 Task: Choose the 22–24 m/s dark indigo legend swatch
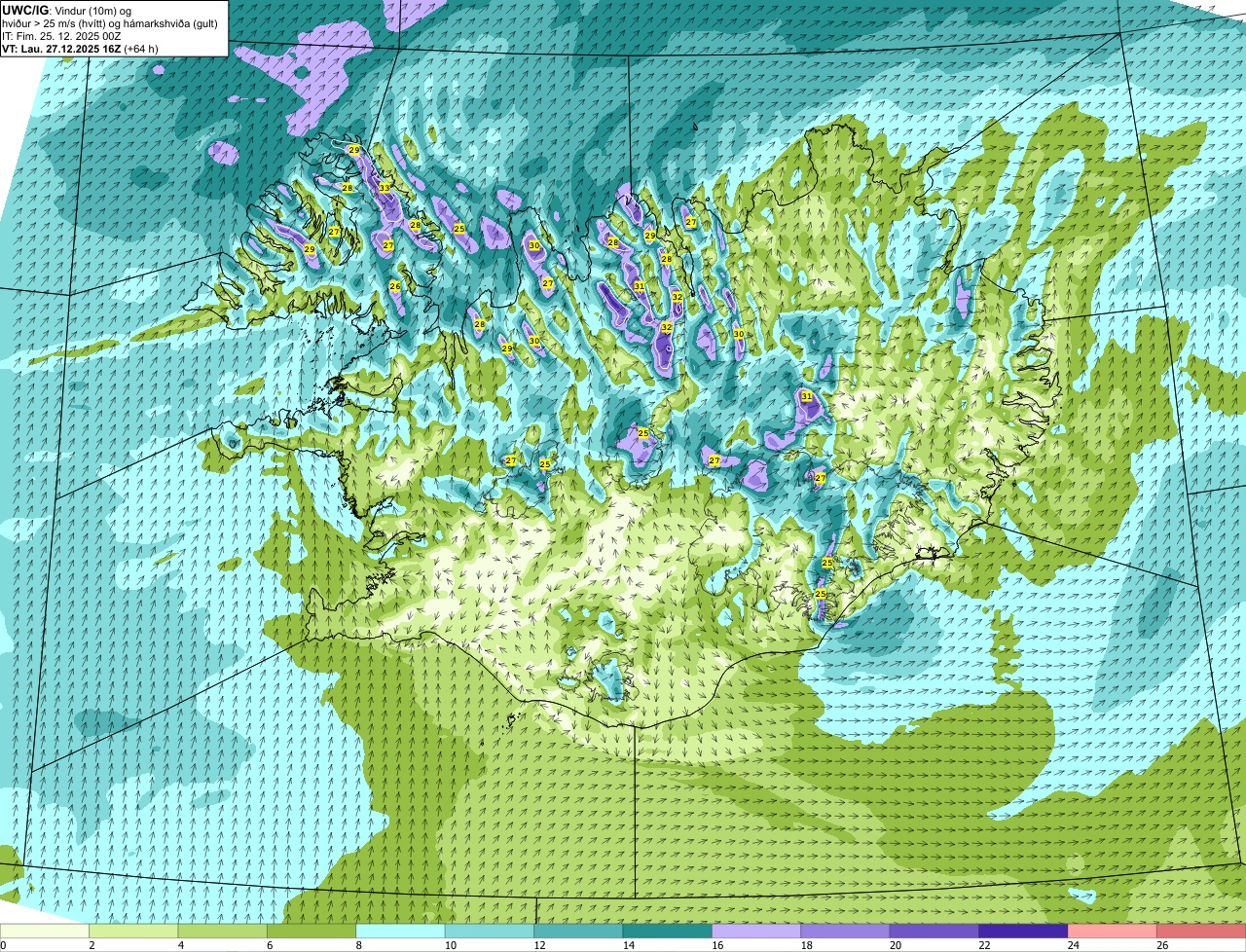(1024, 931)
